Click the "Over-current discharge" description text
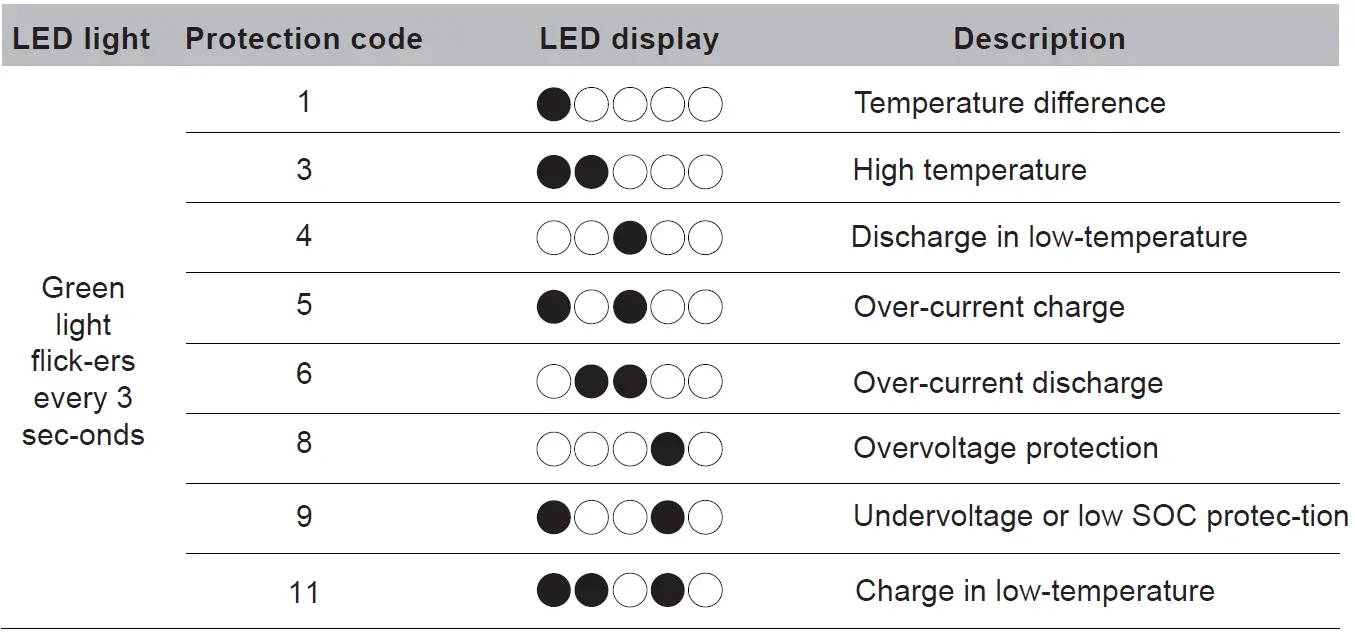 point(1007,383)
